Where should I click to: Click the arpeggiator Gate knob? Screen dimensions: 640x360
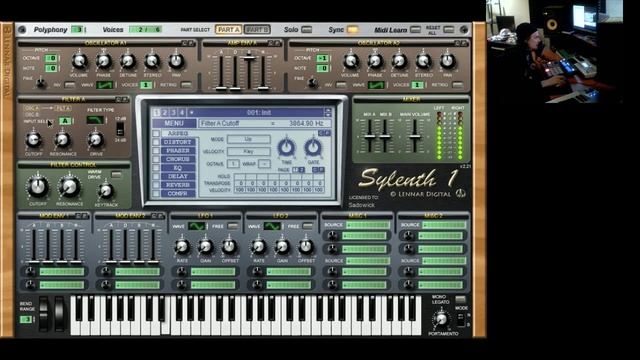click(x=313, y=147)
